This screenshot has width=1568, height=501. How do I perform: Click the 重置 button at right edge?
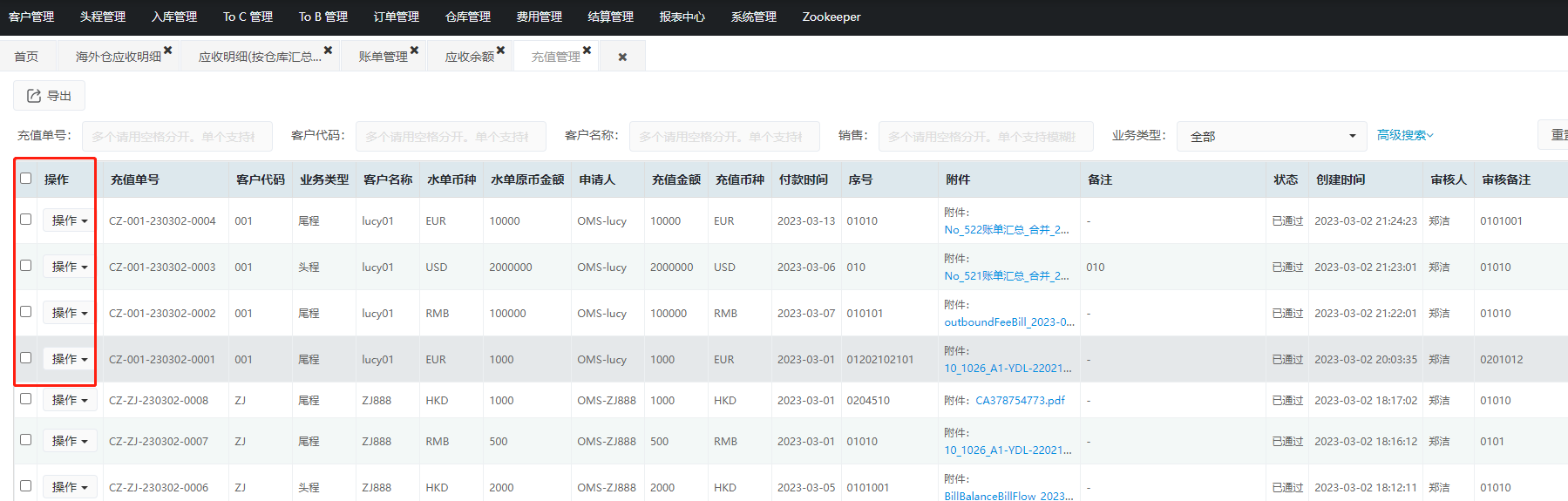coord(1554,135)
